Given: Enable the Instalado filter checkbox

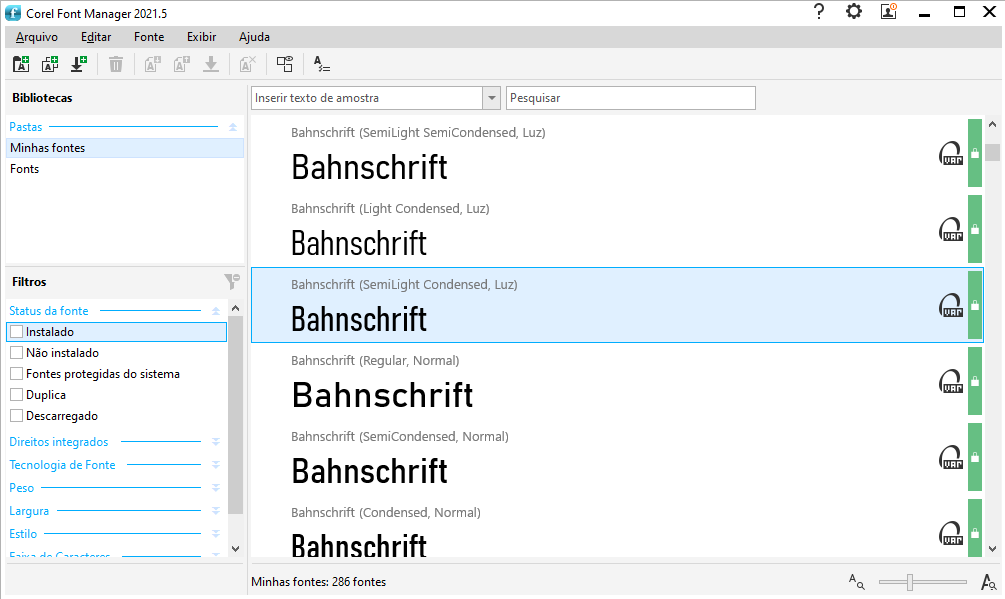Looking at the screenshot, I should click(x=16, y=332).
